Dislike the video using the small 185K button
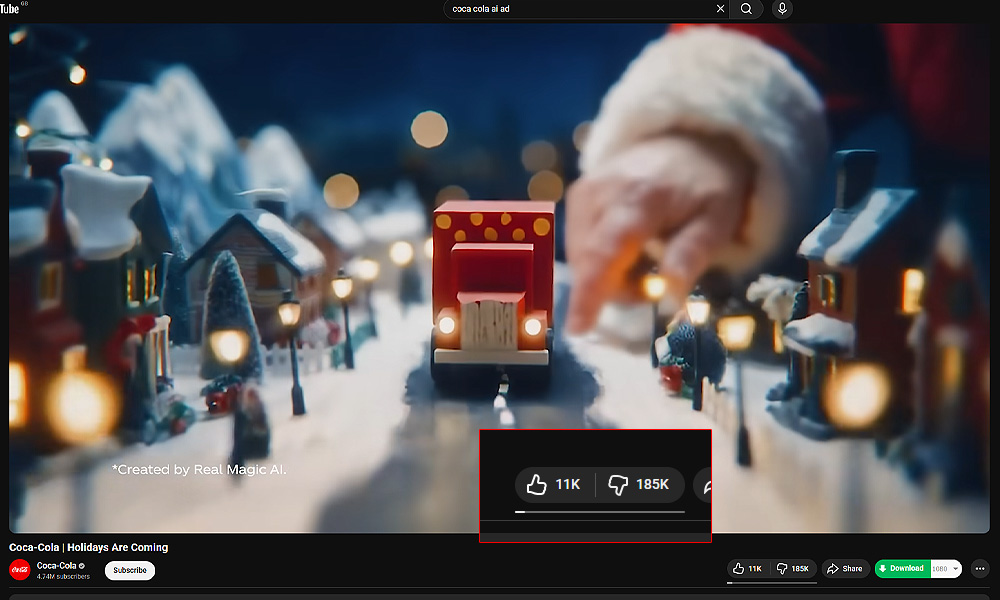This screenshot has height=600, width=1000. [793, 569]
